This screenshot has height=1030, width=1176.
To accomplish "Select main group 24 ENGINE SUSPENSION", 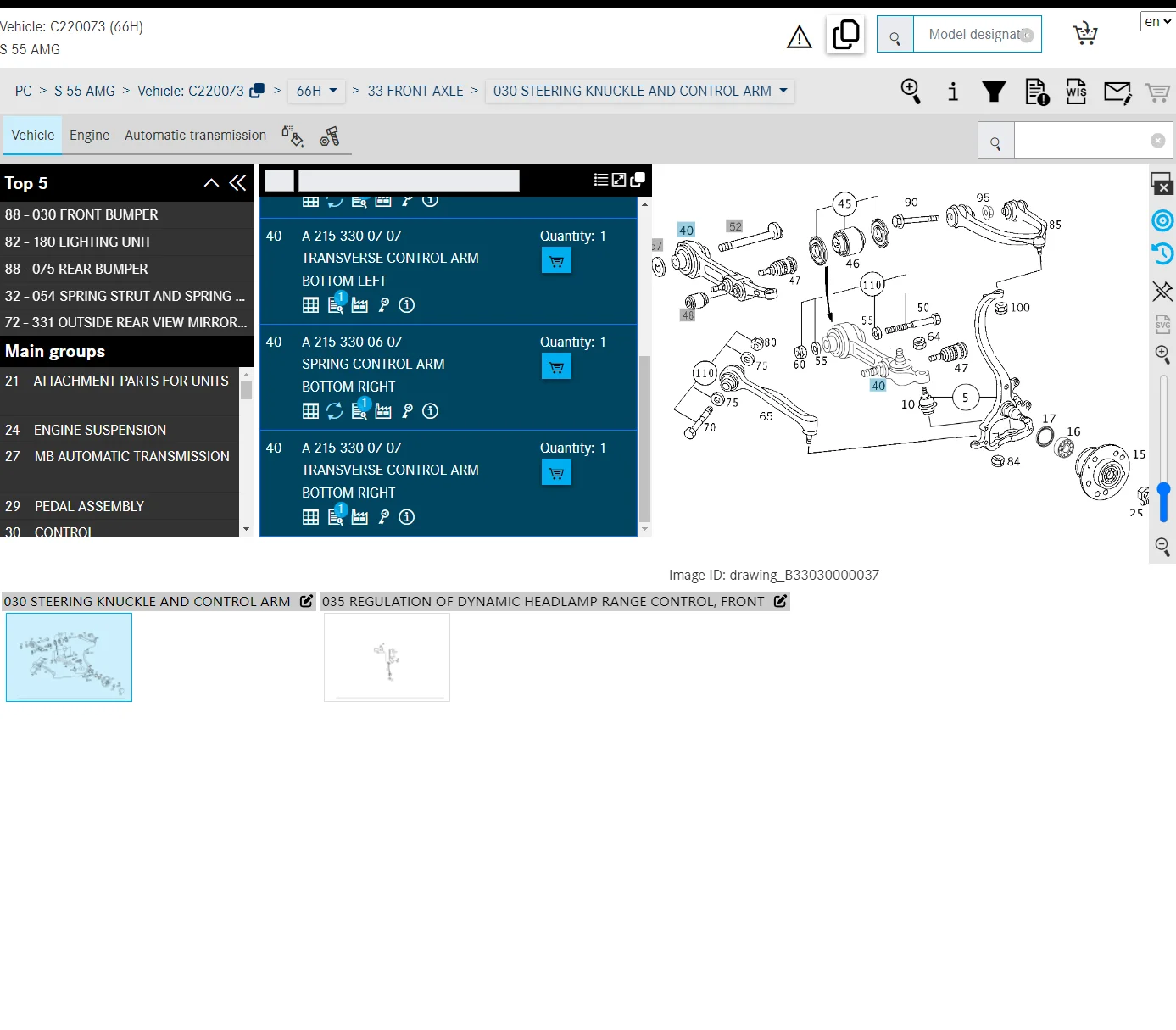I will coord(120,430).
